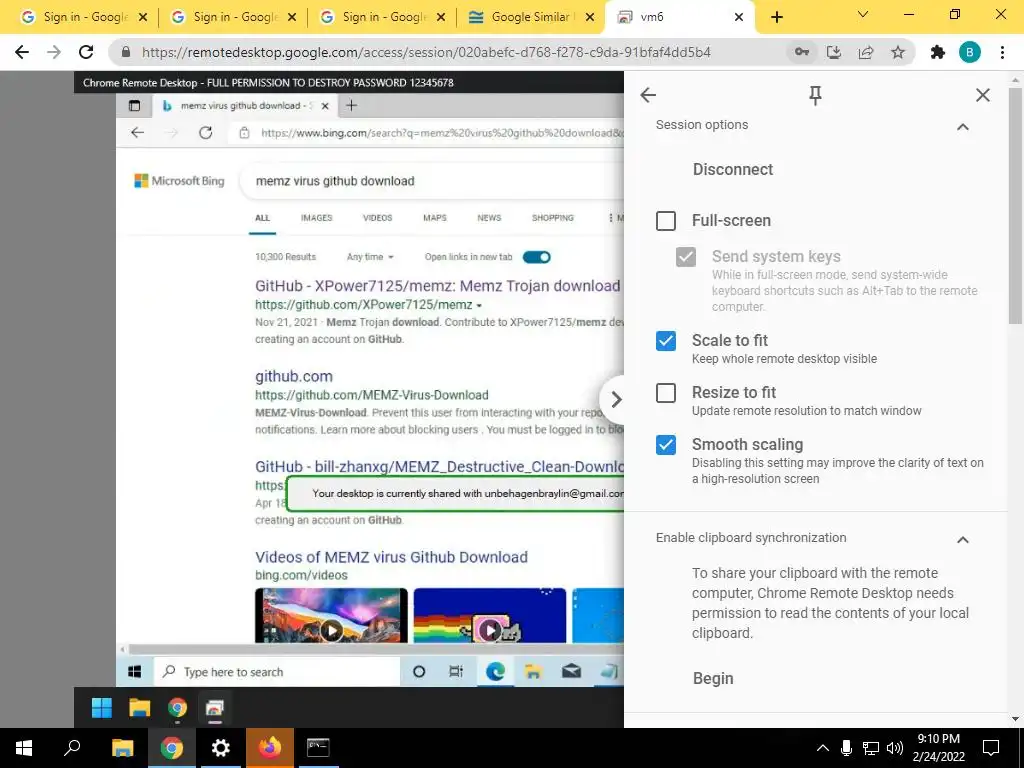Screen dimensions: 1024x768
Task: Open Command Prompt on host taskbar
Action: click(x=318, y=748)
